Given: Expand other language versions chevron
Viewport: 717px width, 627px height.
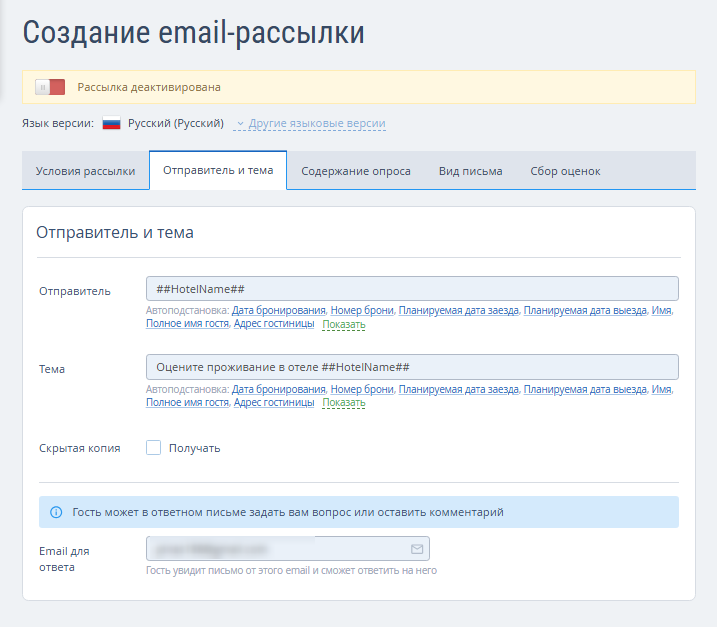Looking at the screenshot, I should click(240, 124).
